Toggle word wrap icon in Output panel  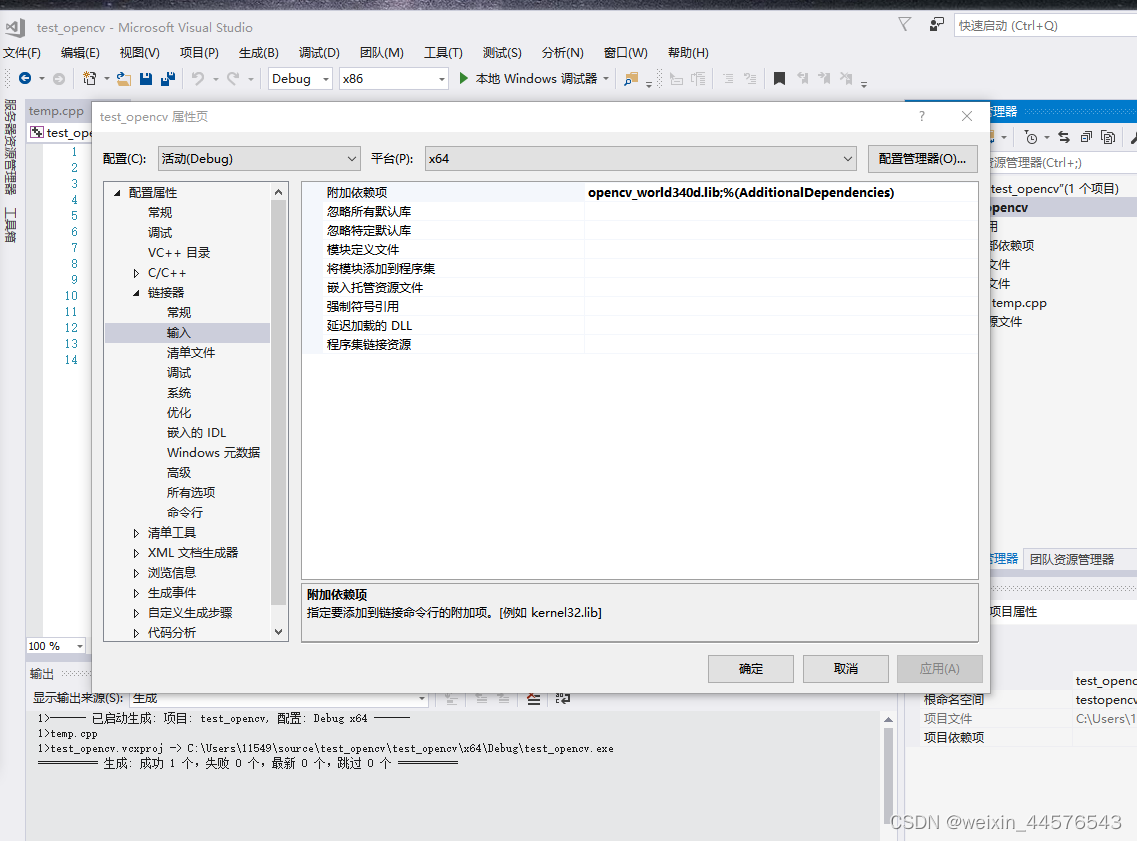coord(563,699)
